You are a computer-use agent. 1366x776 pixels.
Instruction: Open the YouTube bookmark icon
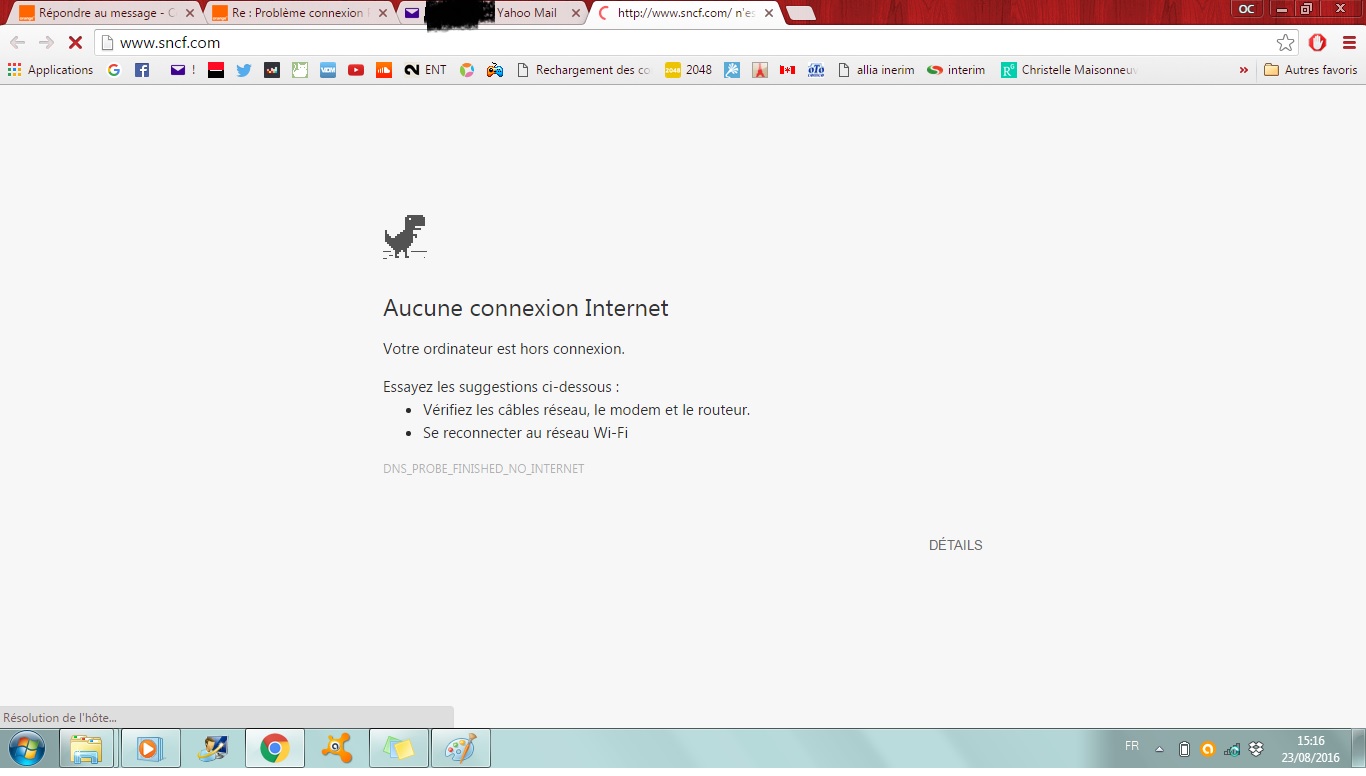(x=356, y=70)
